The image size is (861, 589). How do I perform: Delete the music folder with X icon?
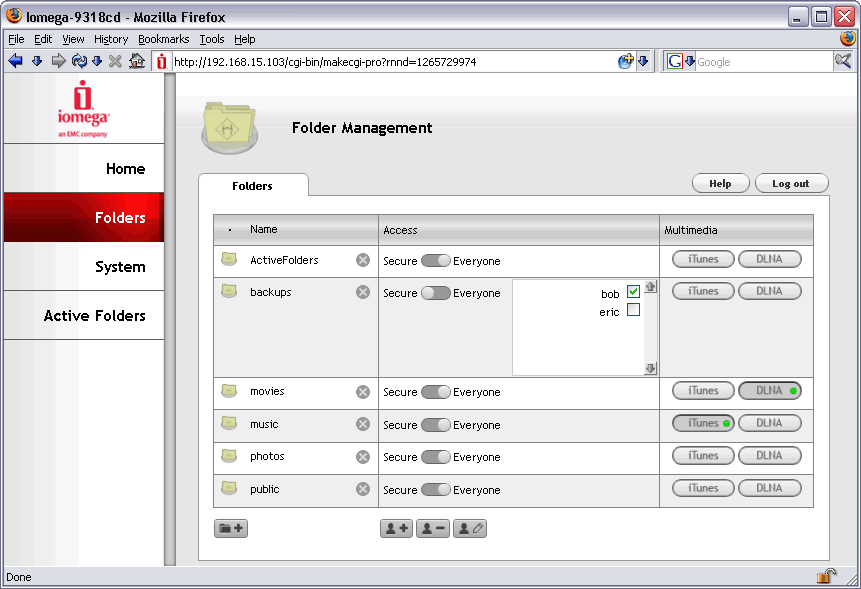362,424
